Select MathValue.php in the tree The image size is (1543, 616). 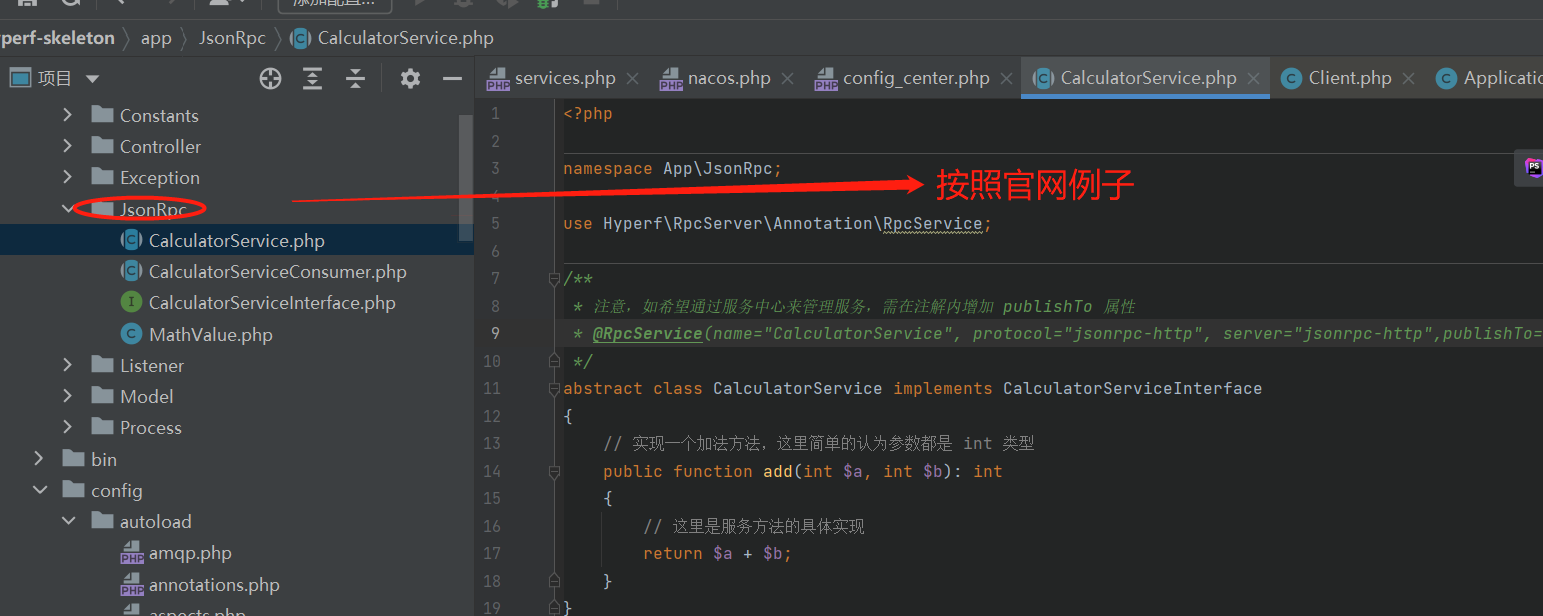[210, 334]
